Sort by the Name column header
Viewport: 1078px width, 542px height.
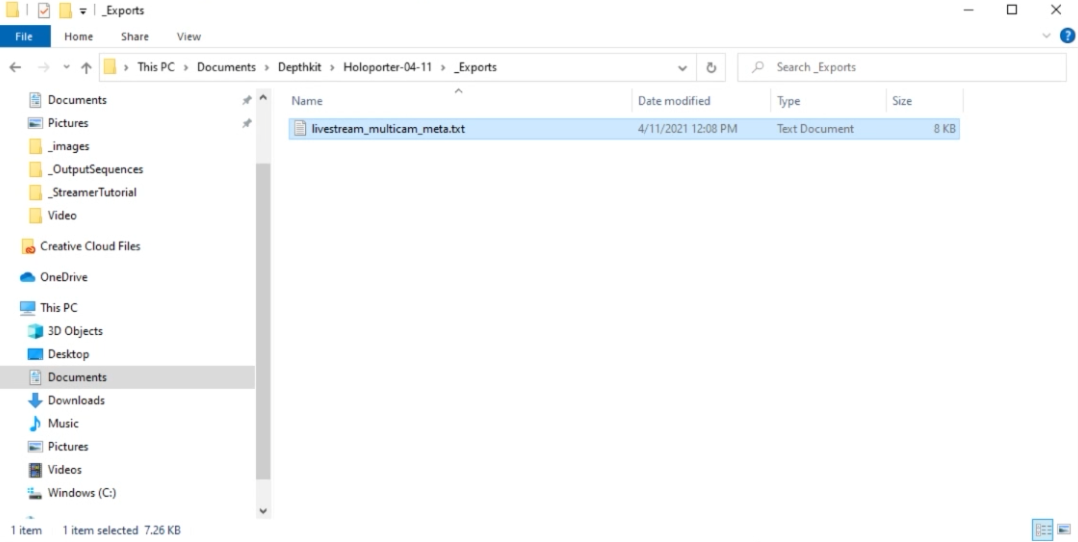pyautogui.click(x=307, y=100)
